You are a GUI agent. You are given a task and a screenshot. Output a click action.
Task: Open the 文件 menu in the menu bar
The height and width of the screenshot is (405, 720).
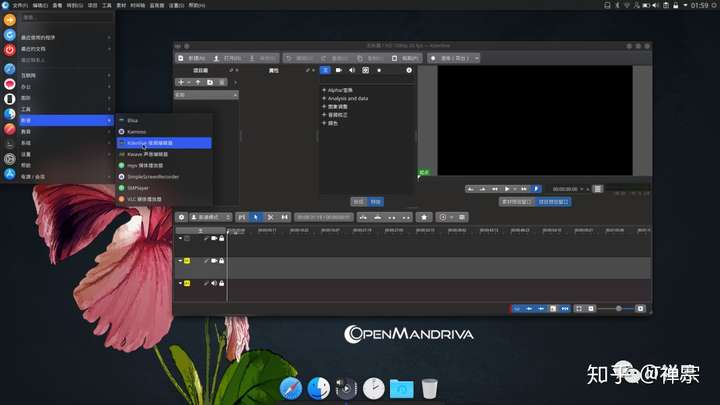coord(20,6)
